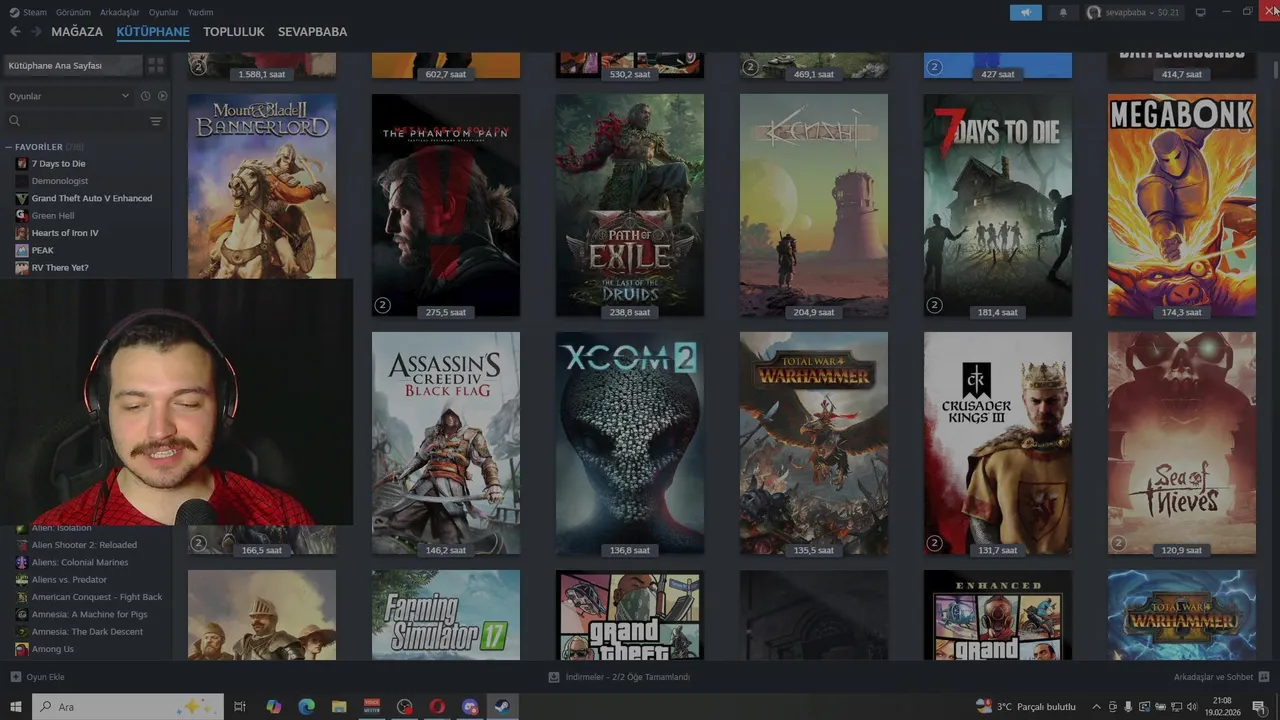Open XCOM 2 game cover
1280x720 pixels.
[x=630, y=443]
